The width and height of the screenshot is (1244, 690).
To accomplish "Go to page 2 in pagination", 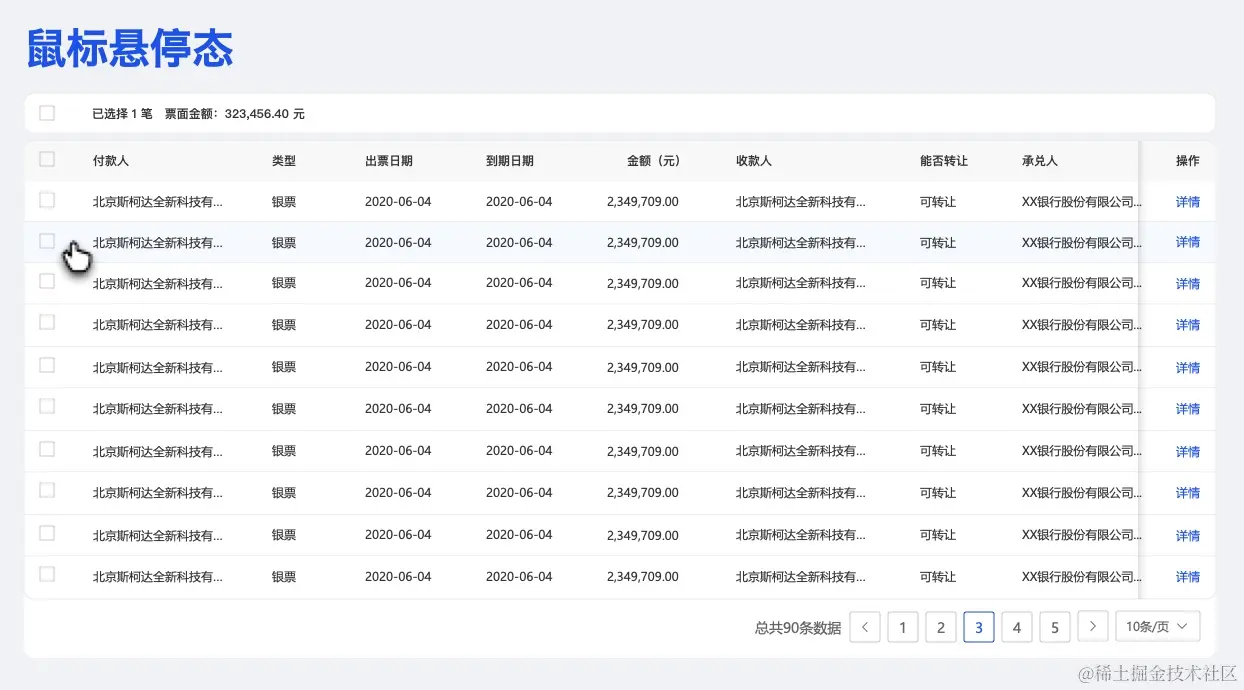I will point(940,627).
